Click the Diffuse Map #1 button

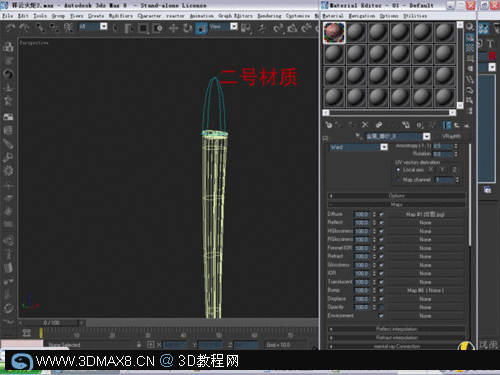point(425,214)
